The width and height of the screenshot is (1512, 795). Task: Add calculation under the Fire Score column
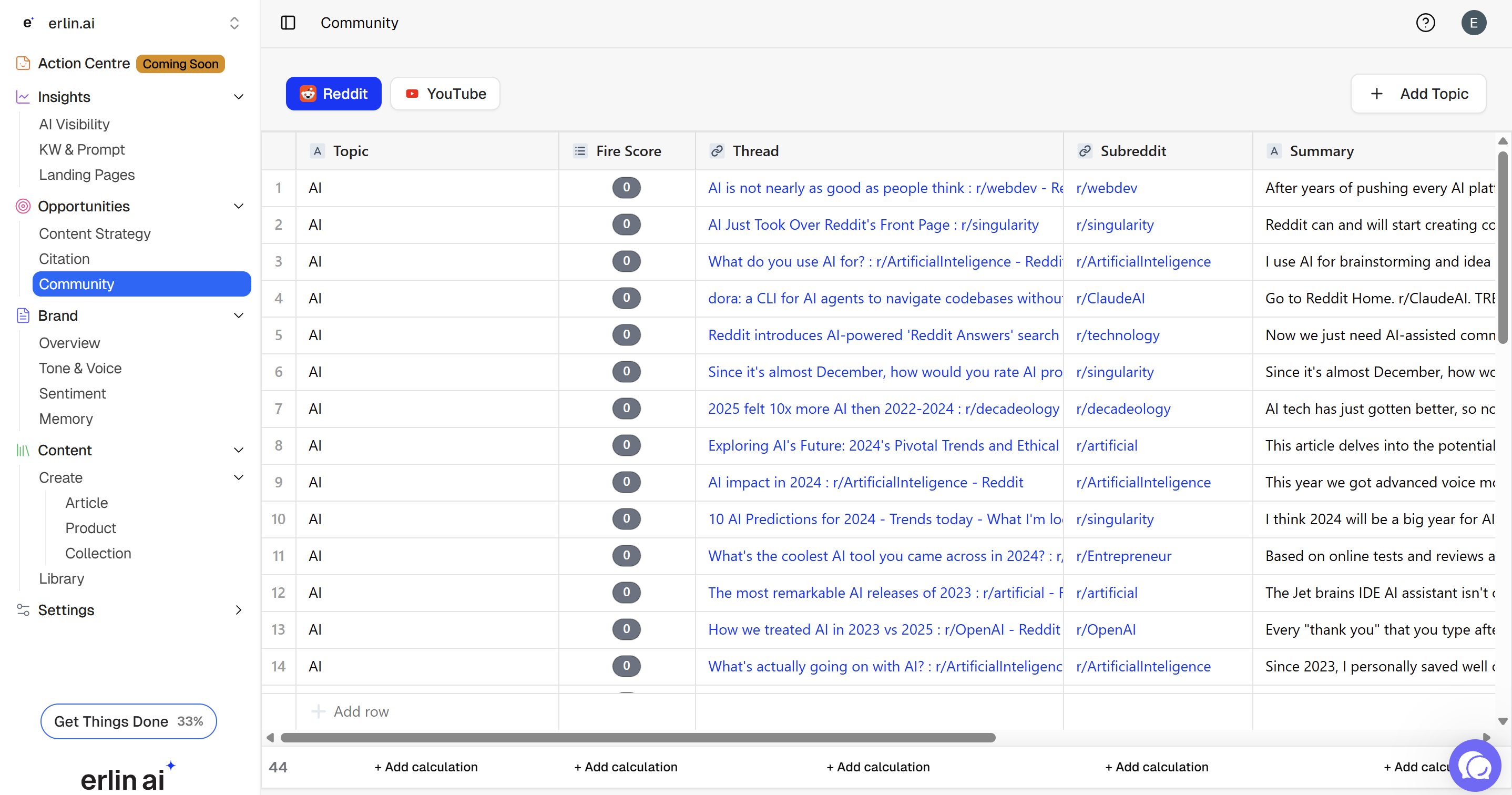click(626, 768)
